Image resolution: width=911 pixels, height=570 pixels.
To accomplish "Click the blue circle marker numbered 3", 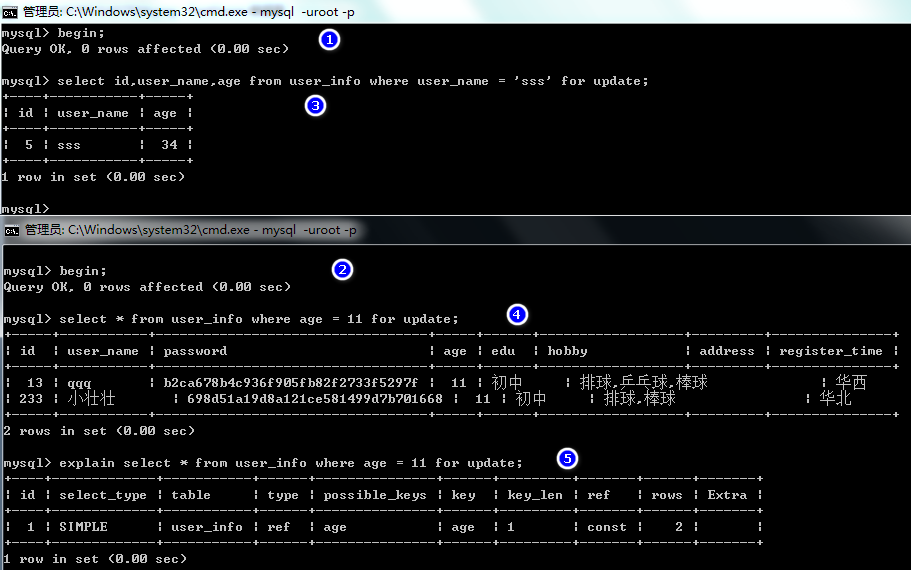I will click(x=315, y=105).
